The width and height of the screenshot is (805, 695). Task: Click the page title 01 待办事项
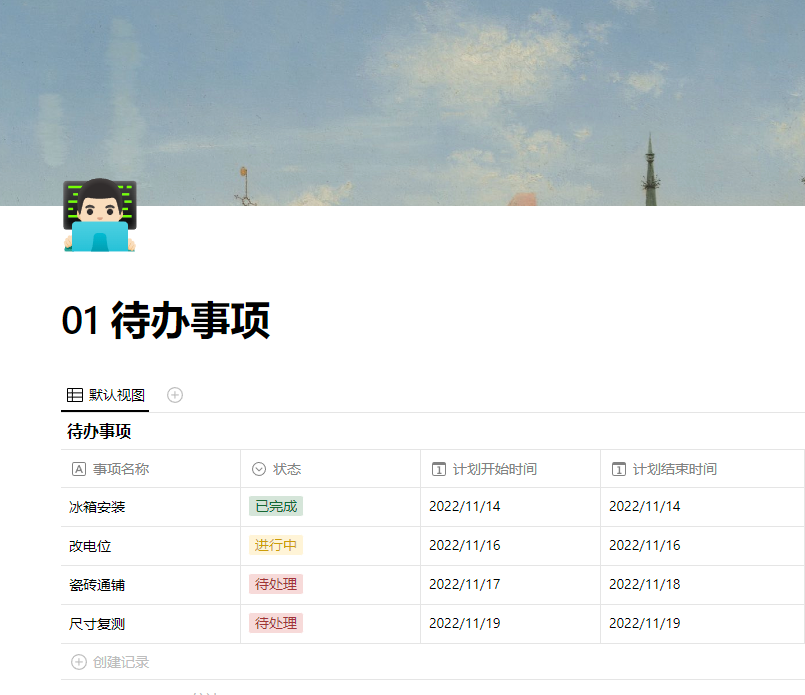[165, 320]
